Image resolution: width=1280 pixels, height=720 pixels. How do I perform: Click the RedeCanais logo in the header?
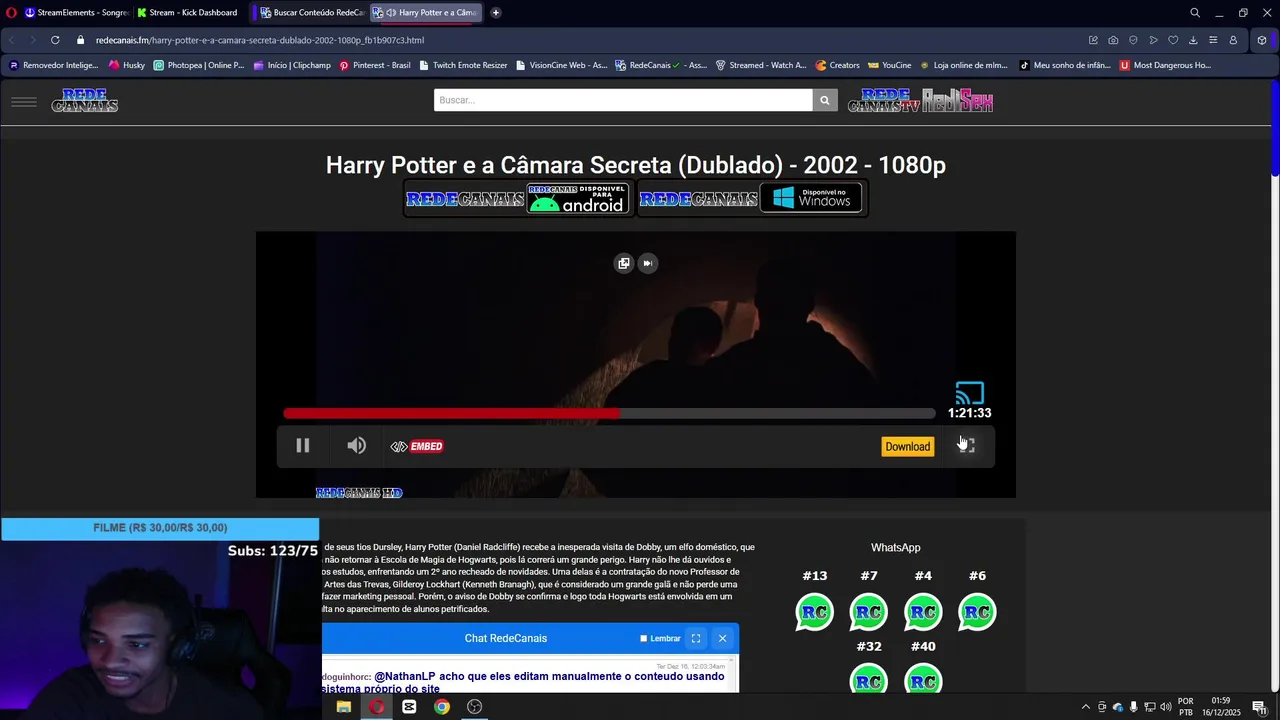(85, 100)
